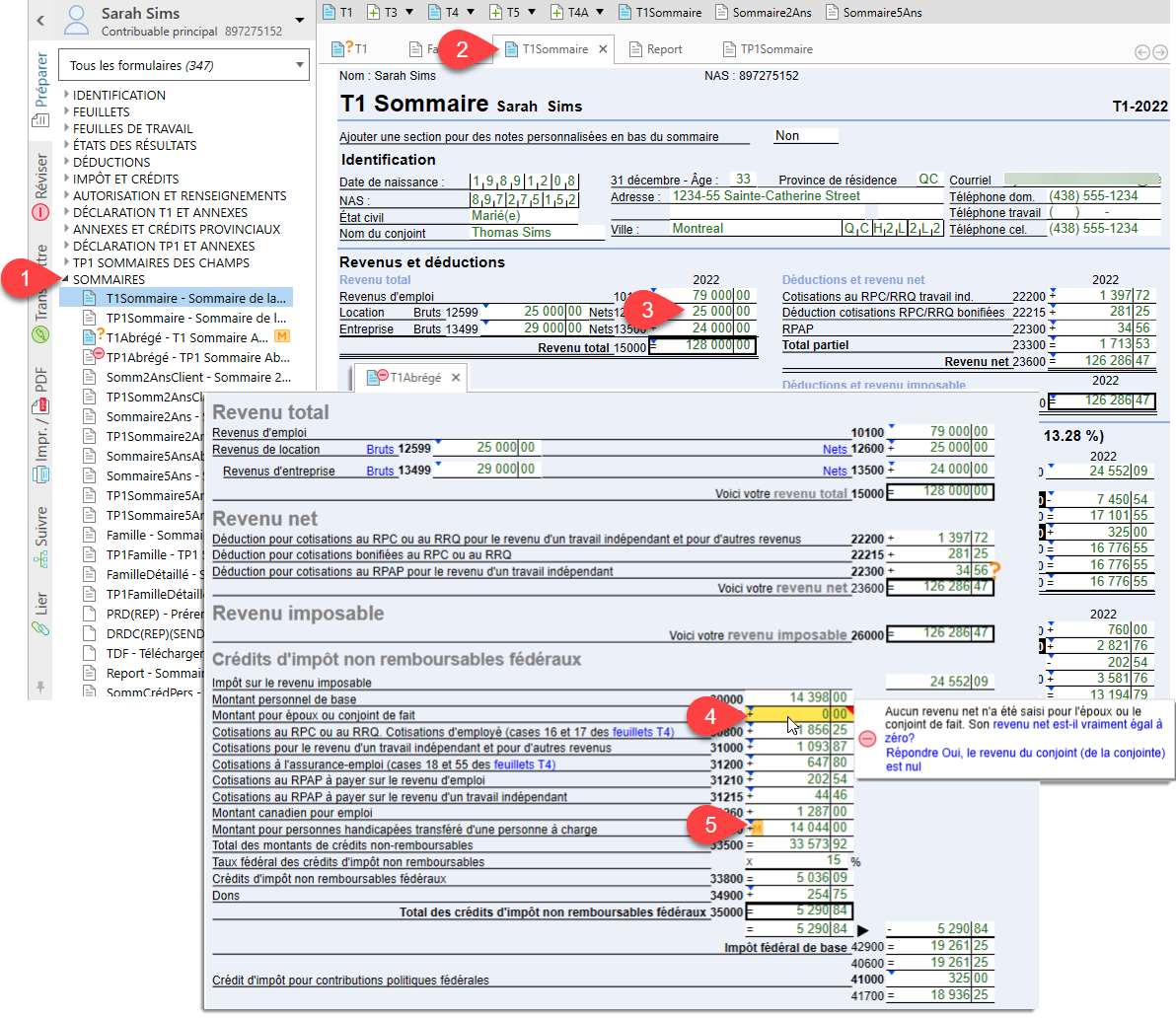The height and width of the screenshot is (1018, 1176).
Task: Add a T5 slip from the toolbar
Action: (x=504, y=12)
